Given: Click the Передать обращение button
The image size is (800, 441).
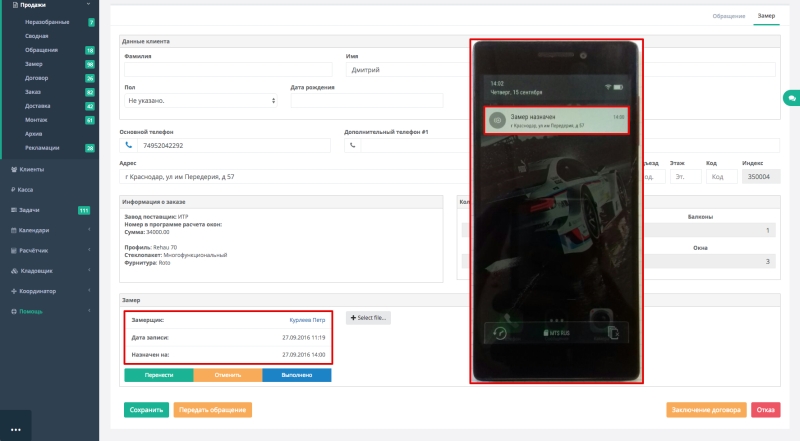Looking at the screenshot, I should coord(212,410).
